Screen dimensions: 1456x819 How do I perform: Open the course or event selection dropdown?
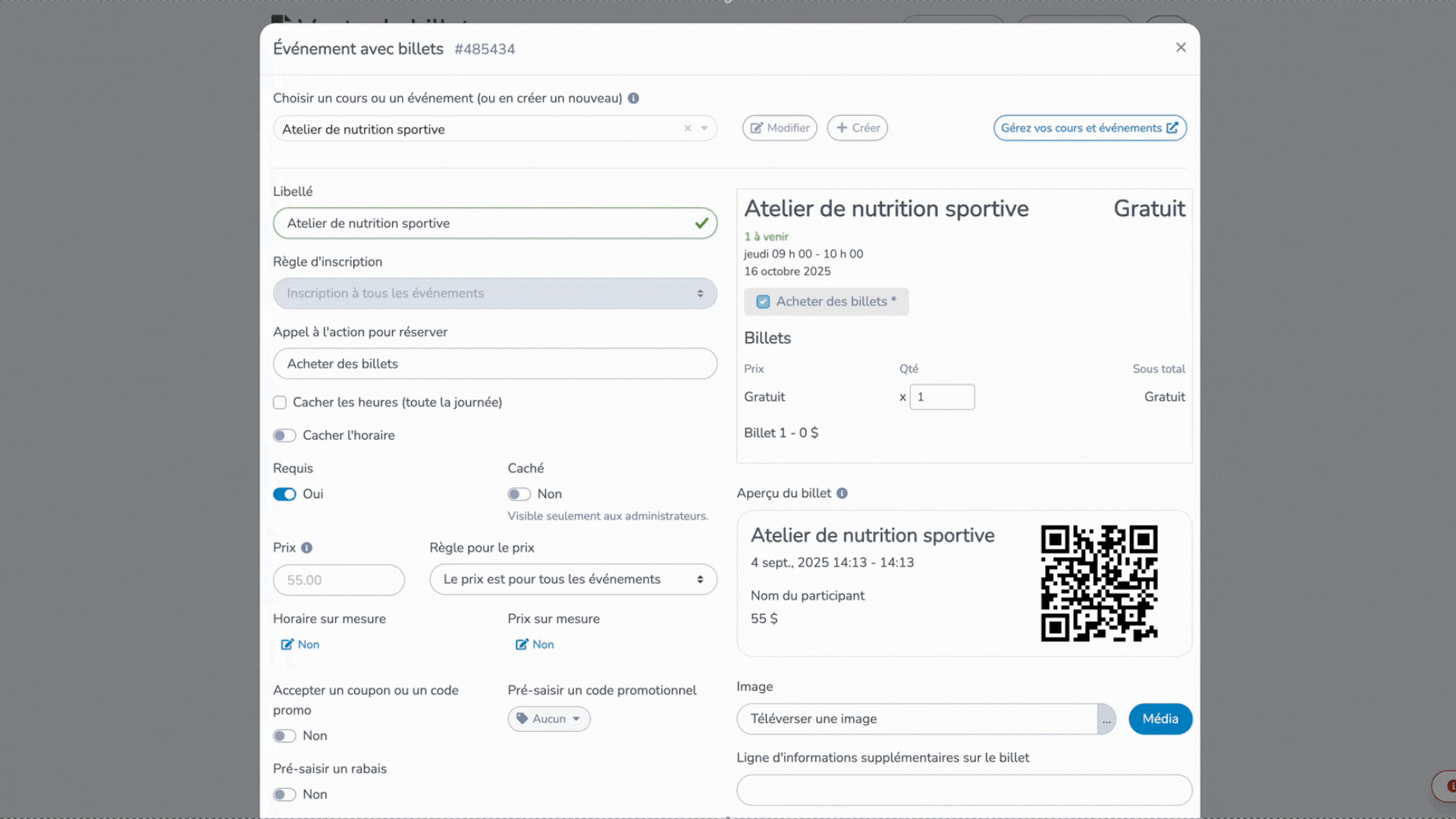tap(704, 129)
